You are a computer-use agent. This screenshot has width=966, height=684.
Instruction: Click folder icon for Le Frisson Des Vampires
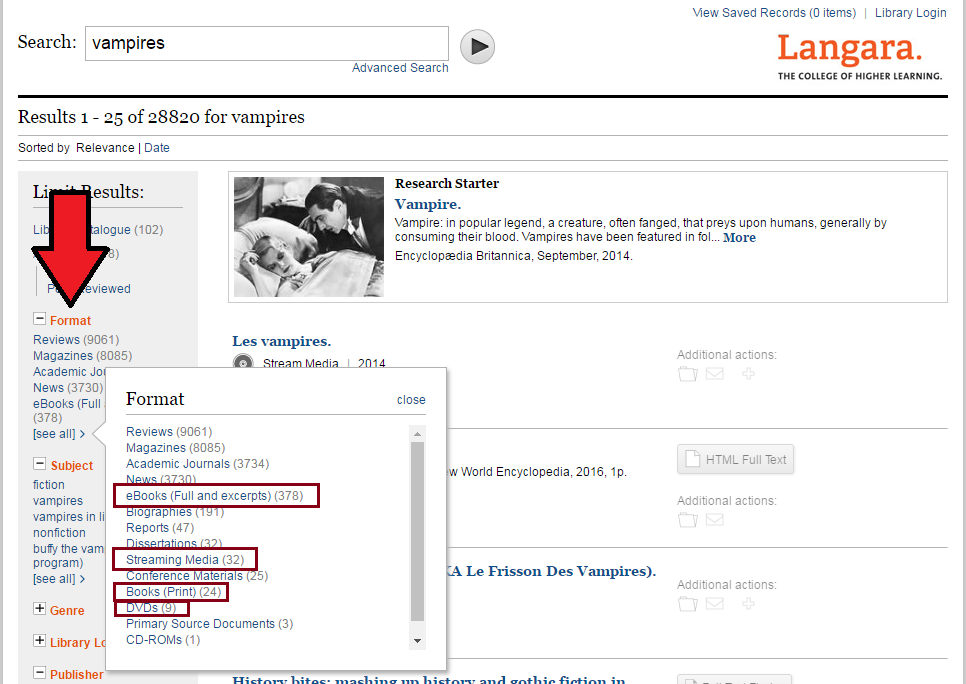point(688,604)
